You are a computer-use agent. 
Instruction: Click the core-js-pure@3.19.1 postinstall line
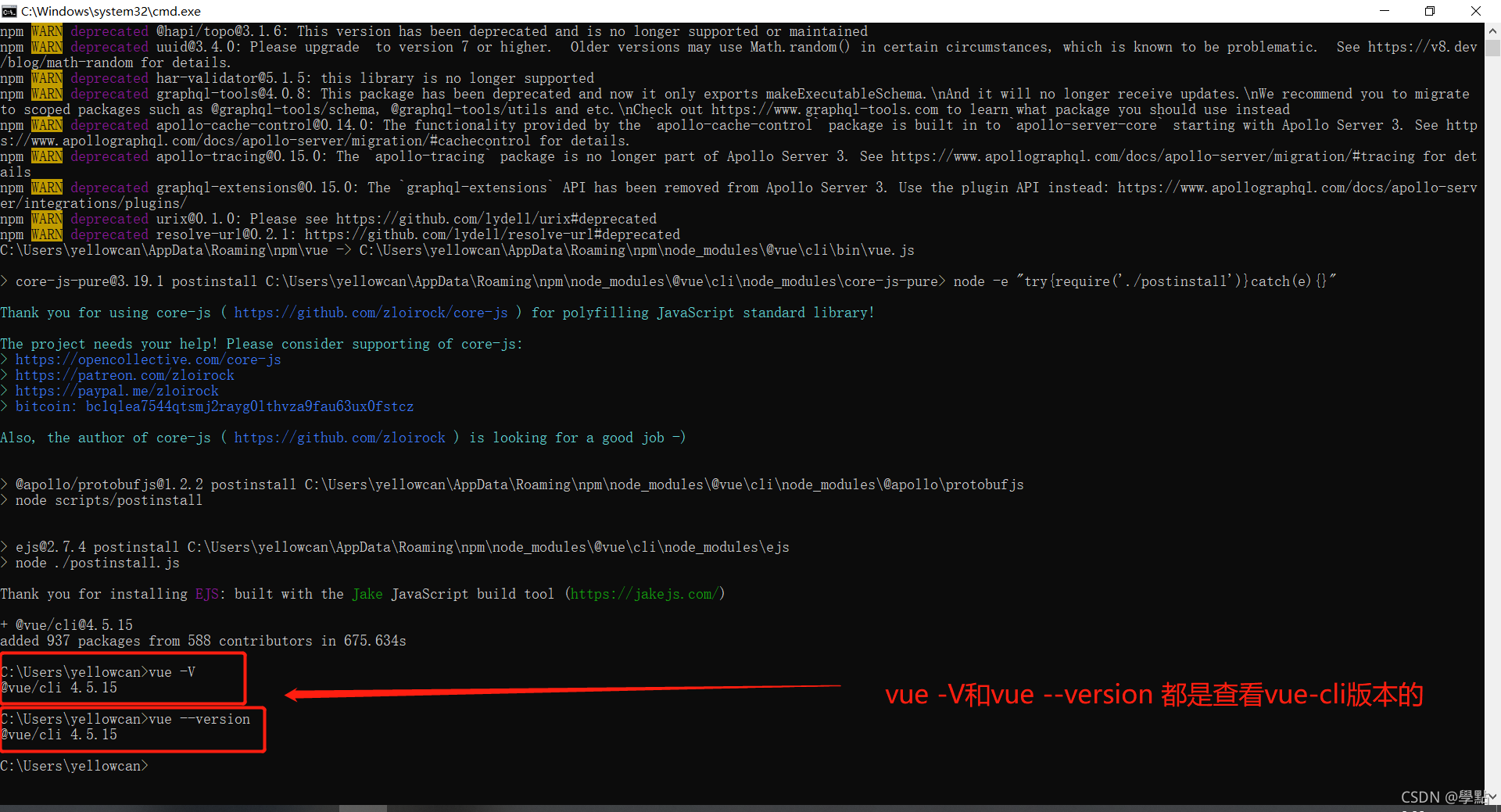point(668,281)
